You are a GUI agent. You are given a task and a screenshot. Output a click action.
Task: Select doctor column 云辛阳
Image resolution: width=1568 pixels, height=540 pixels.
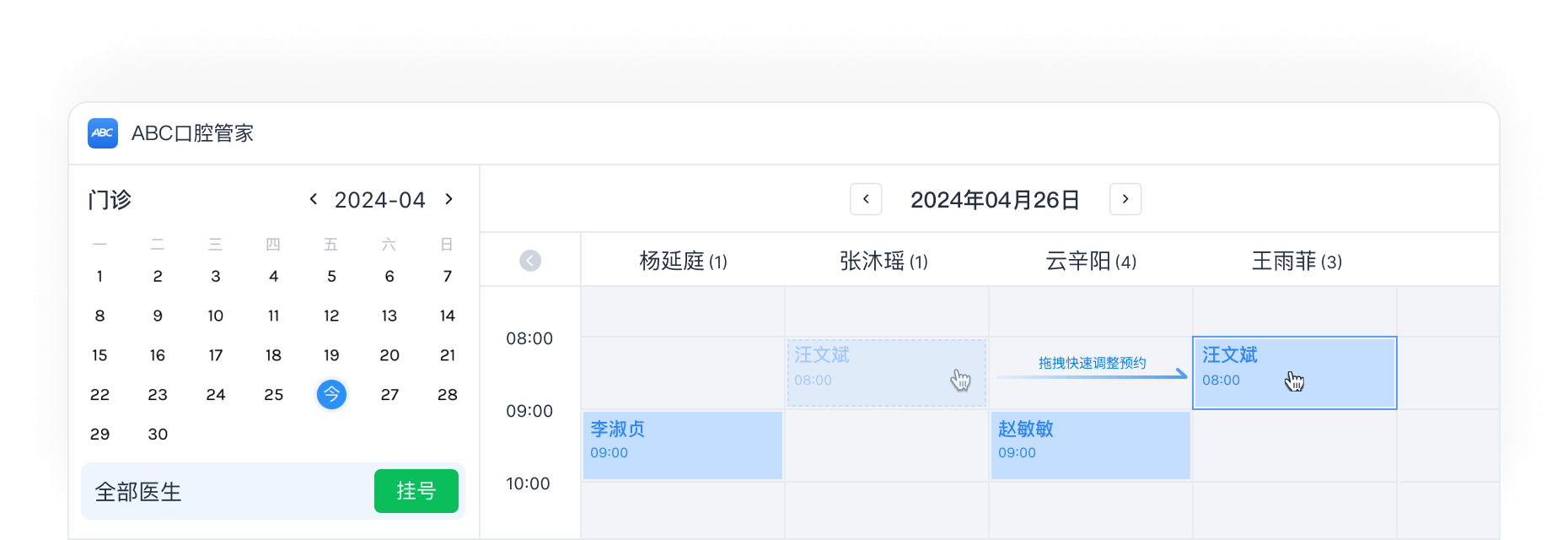pyautogui.click(x=1091, y=262)
